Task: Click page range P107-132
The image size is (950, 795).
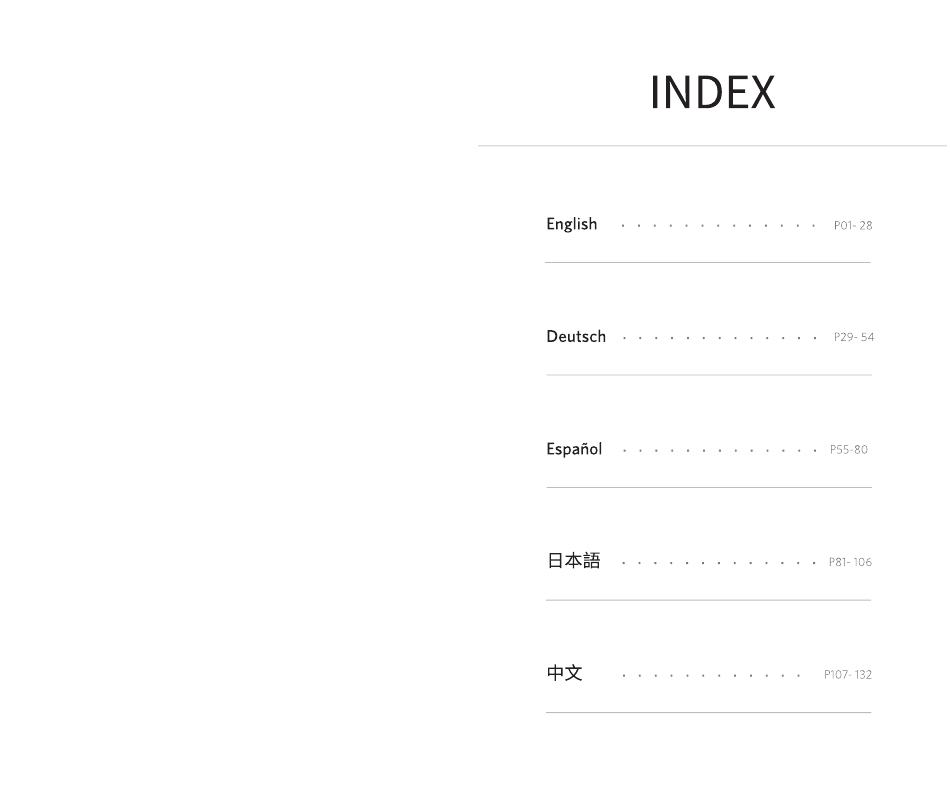Action: (848, 674)
